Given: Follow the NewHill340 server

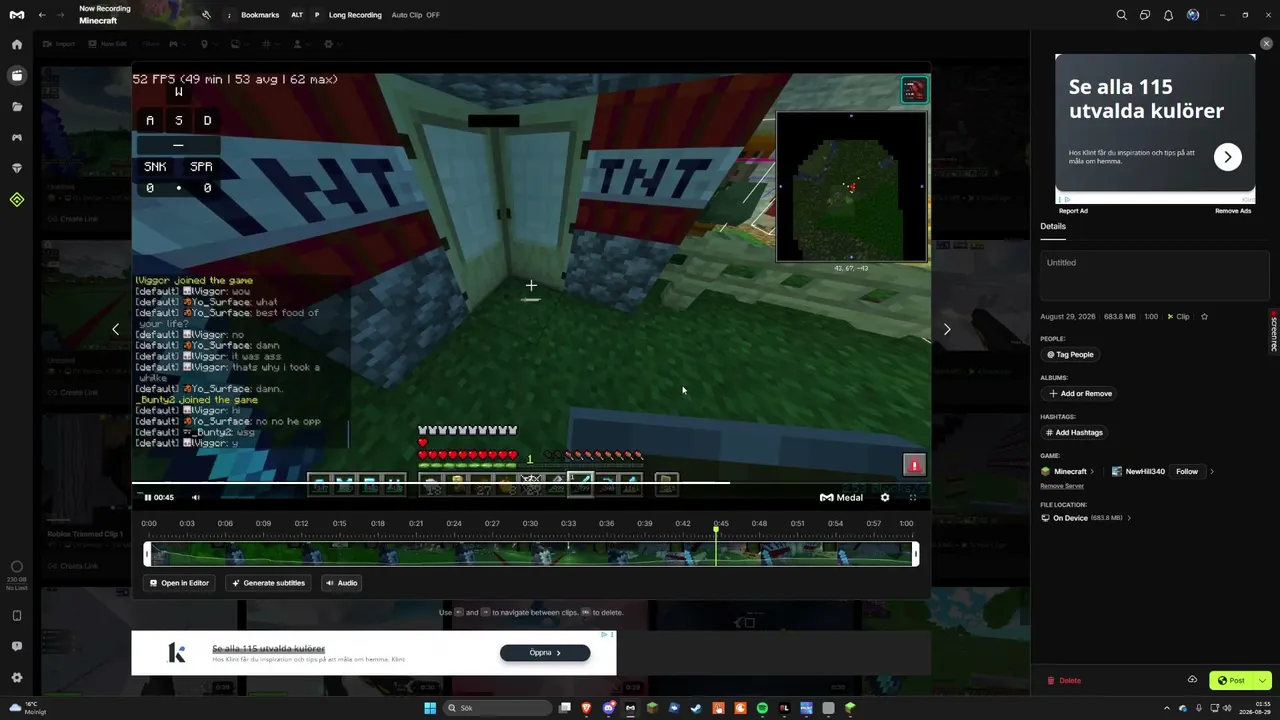Looking at the screenshot, I should click(1187, 471).
